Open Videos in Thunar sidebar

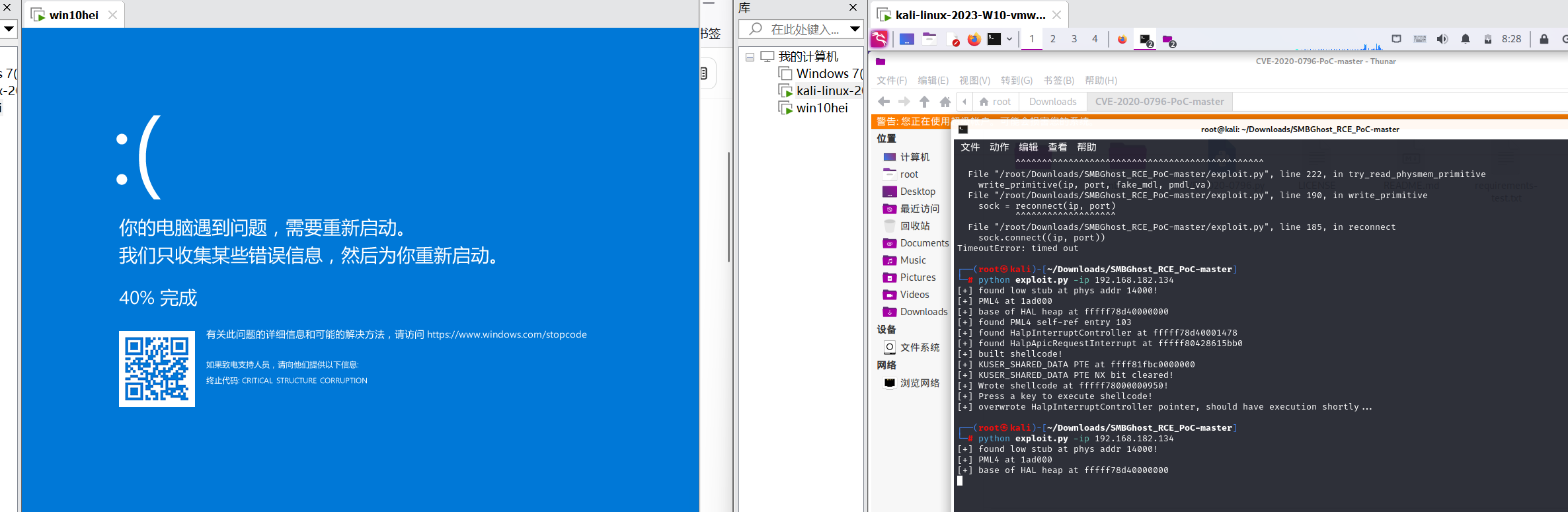915,295
